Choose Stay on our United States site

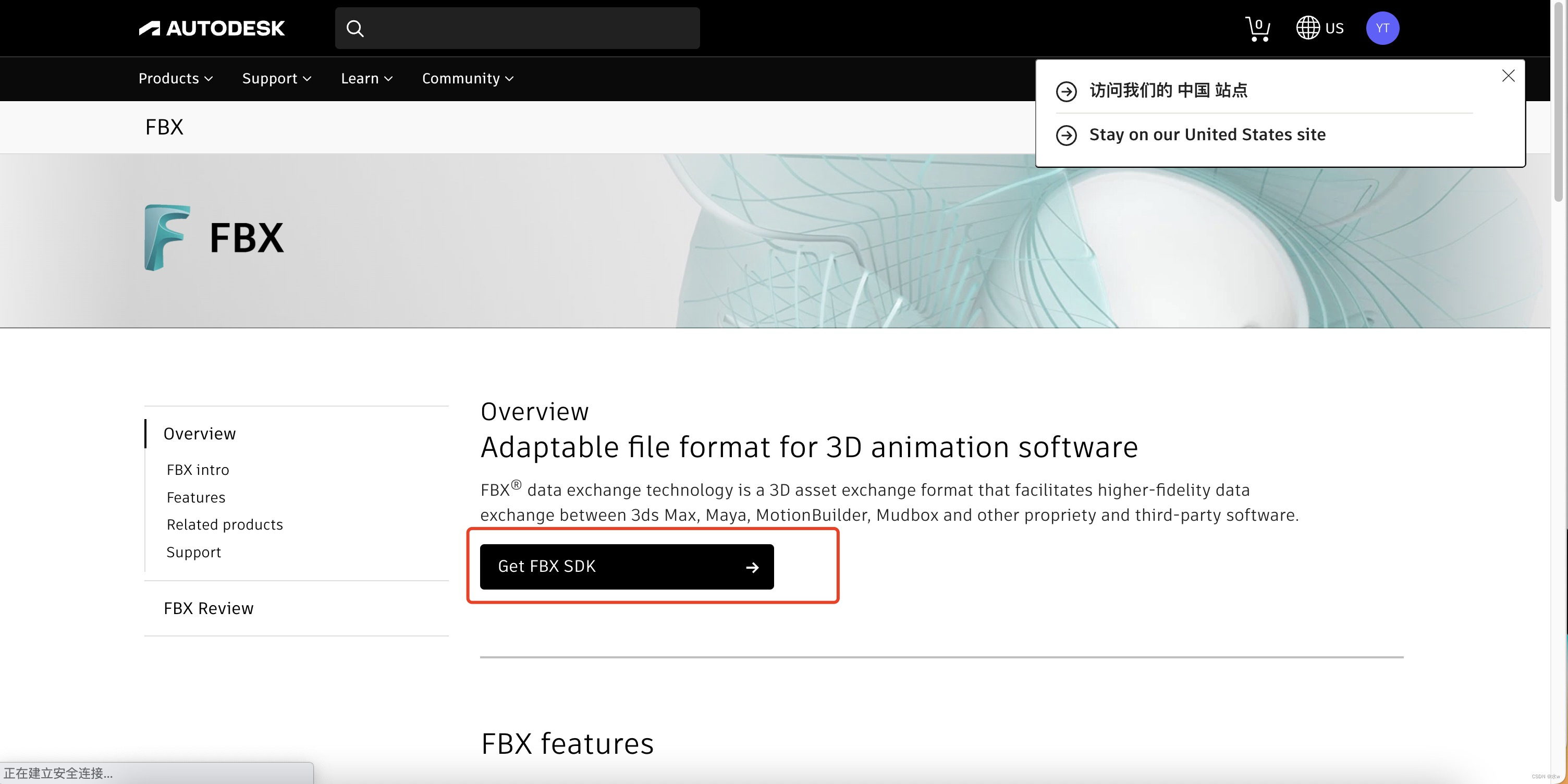(1206, 134)
